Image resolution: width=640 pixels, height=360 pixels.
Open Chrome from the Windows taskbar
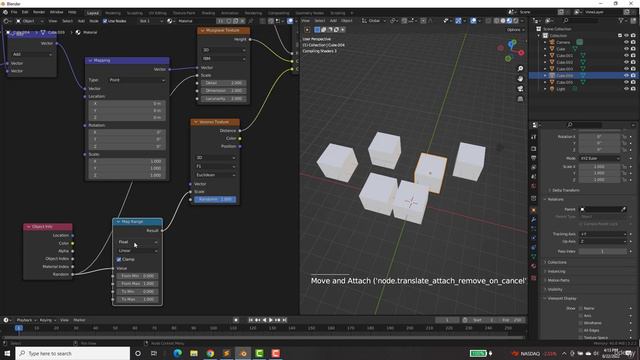click(210, 353)
